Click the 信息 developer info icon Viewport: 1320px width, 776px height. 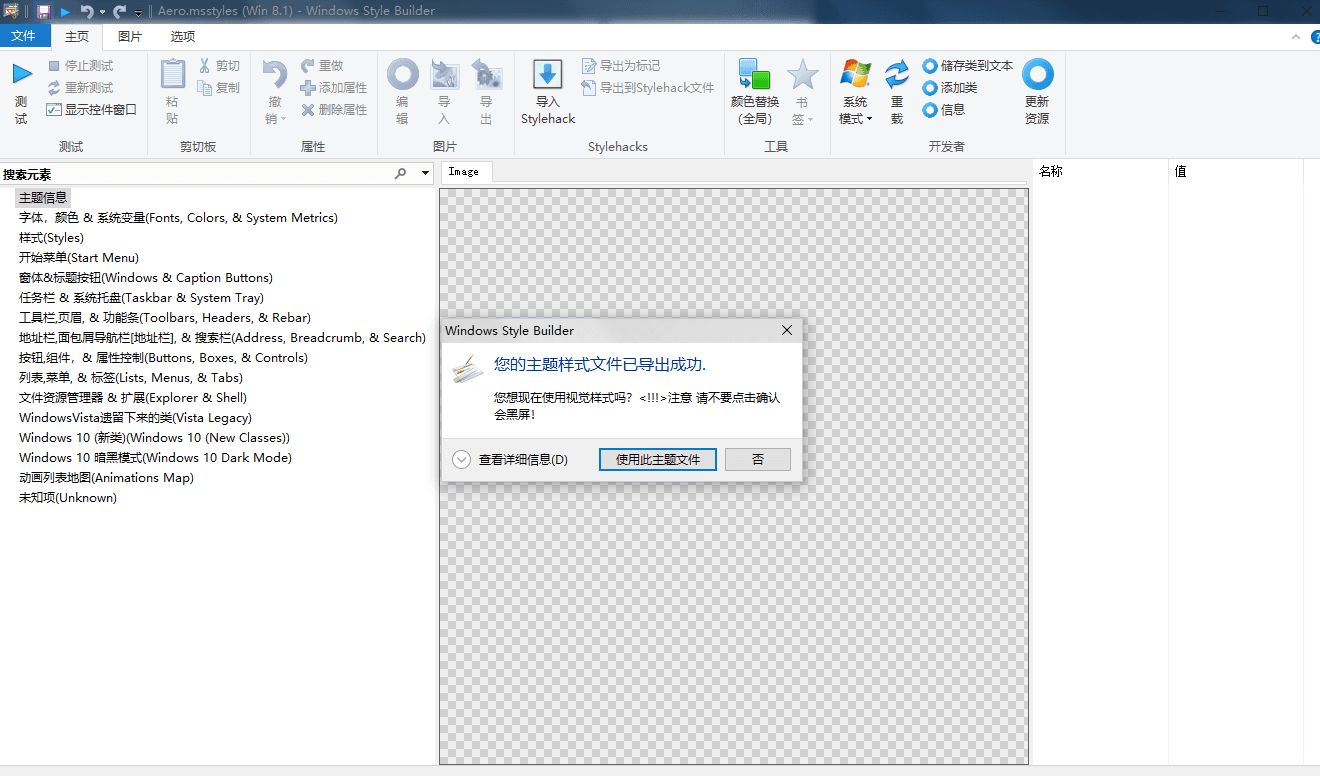pyautogui.click(x=930, y=110)
